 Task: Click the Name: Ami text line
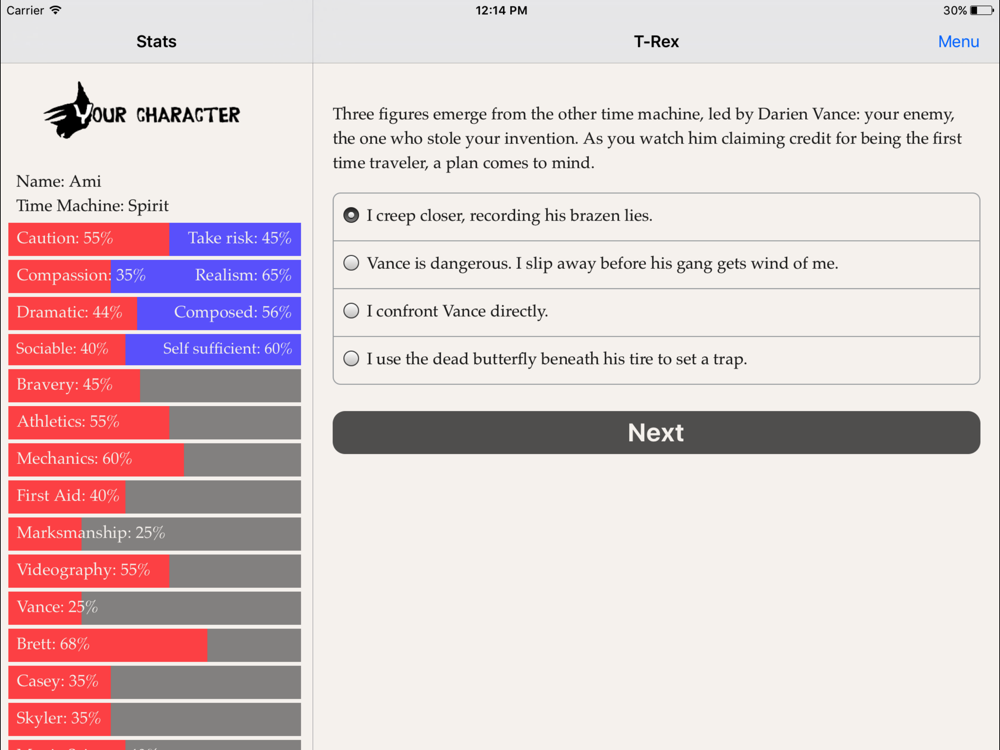coord(59,181)
